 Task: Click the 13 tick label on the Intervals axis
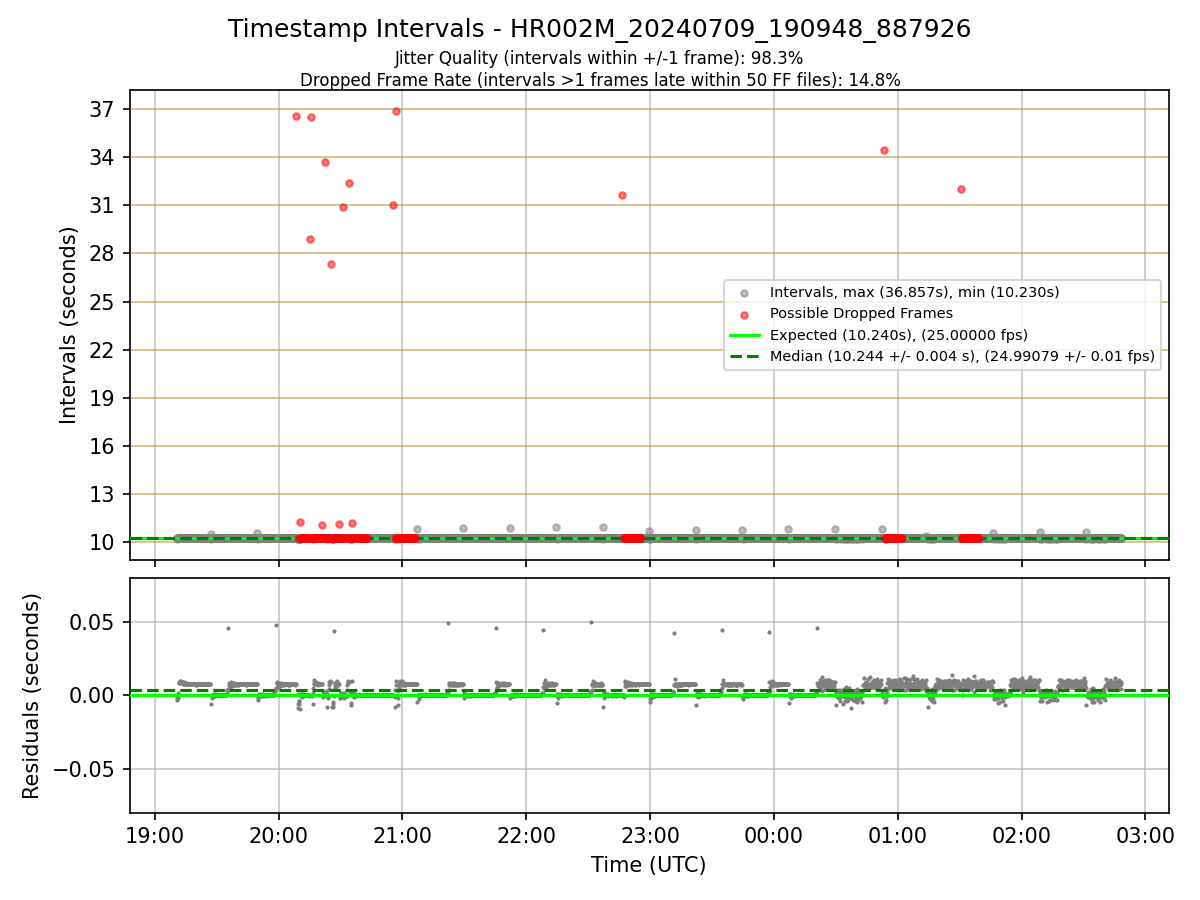coord(103,494)
